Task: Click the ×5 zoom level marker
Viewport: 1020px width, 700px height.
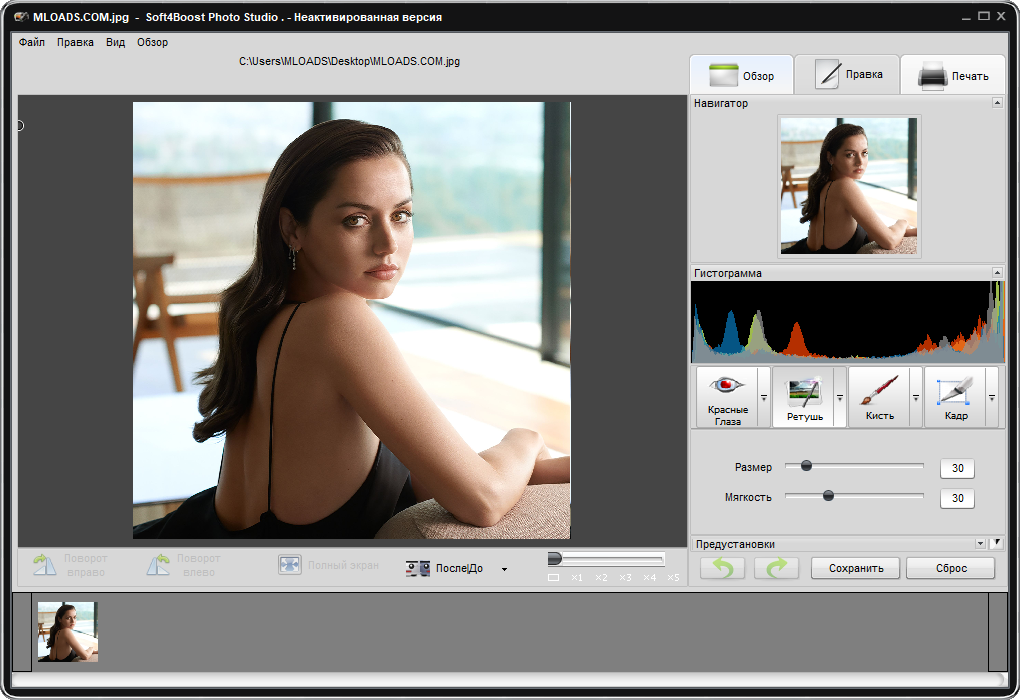Action: tap(673, 578)
